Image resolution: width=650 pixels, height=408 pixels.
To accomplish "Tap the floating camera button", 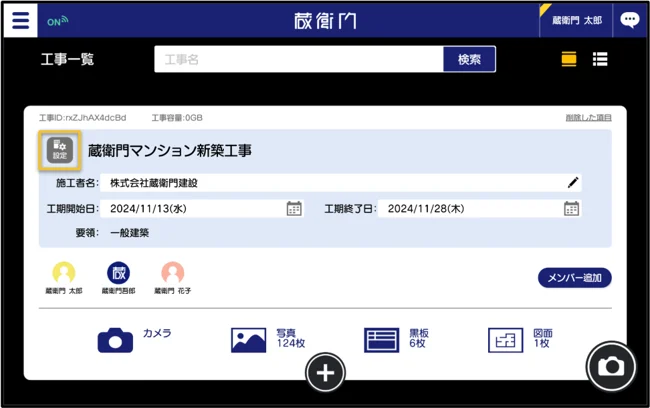I will click(x=610, y=367).
